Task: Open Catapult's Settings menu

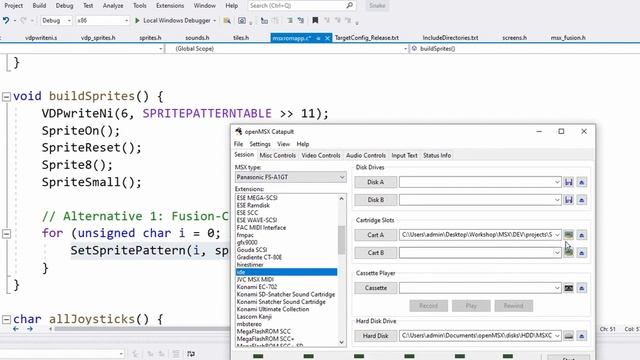Action: pos(260,144)
